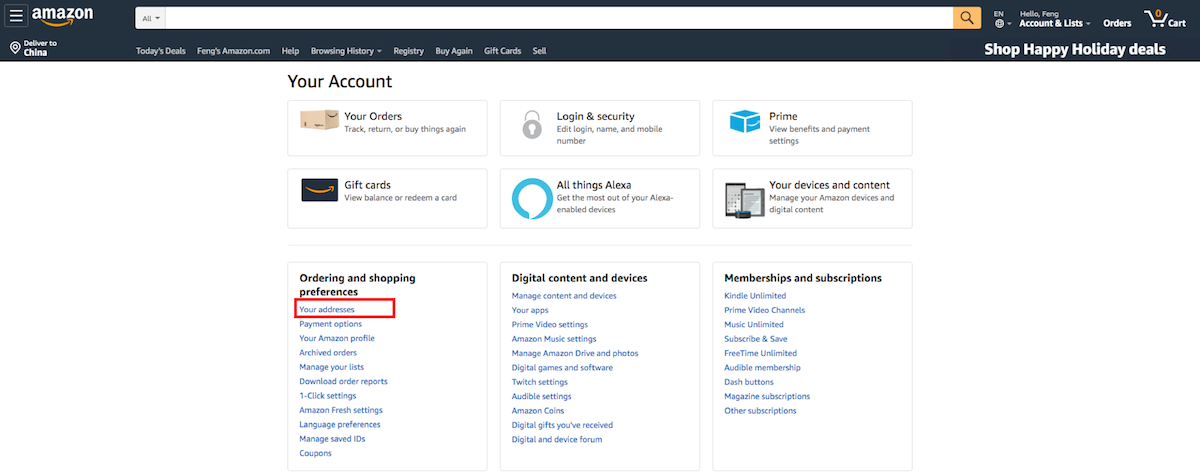Open Manage Amazon Drive and photos link
1200x476 pixels.
(575, 353)
